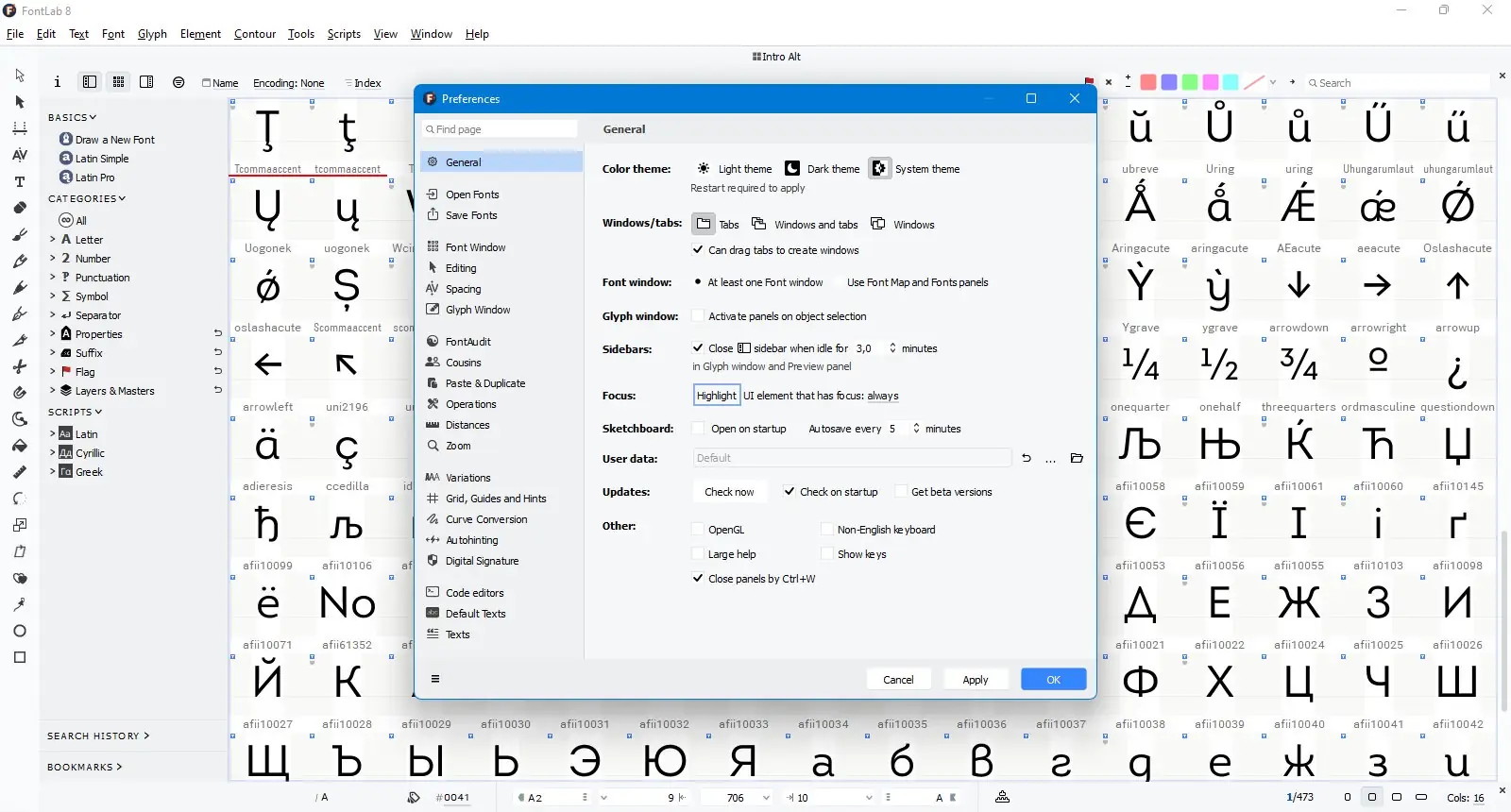
Task: Collapse the BASICS section
Action: [73, 117]
